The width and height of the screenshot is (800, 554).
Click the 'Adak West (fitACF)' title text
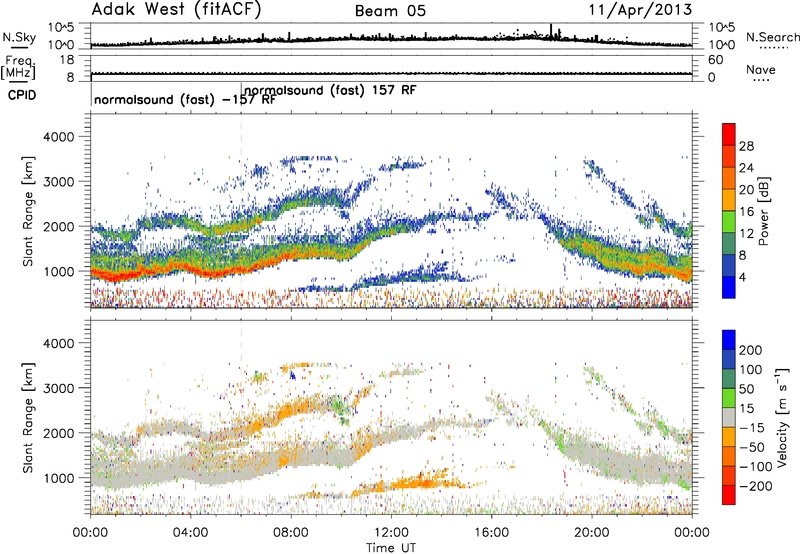click(176, 10)
